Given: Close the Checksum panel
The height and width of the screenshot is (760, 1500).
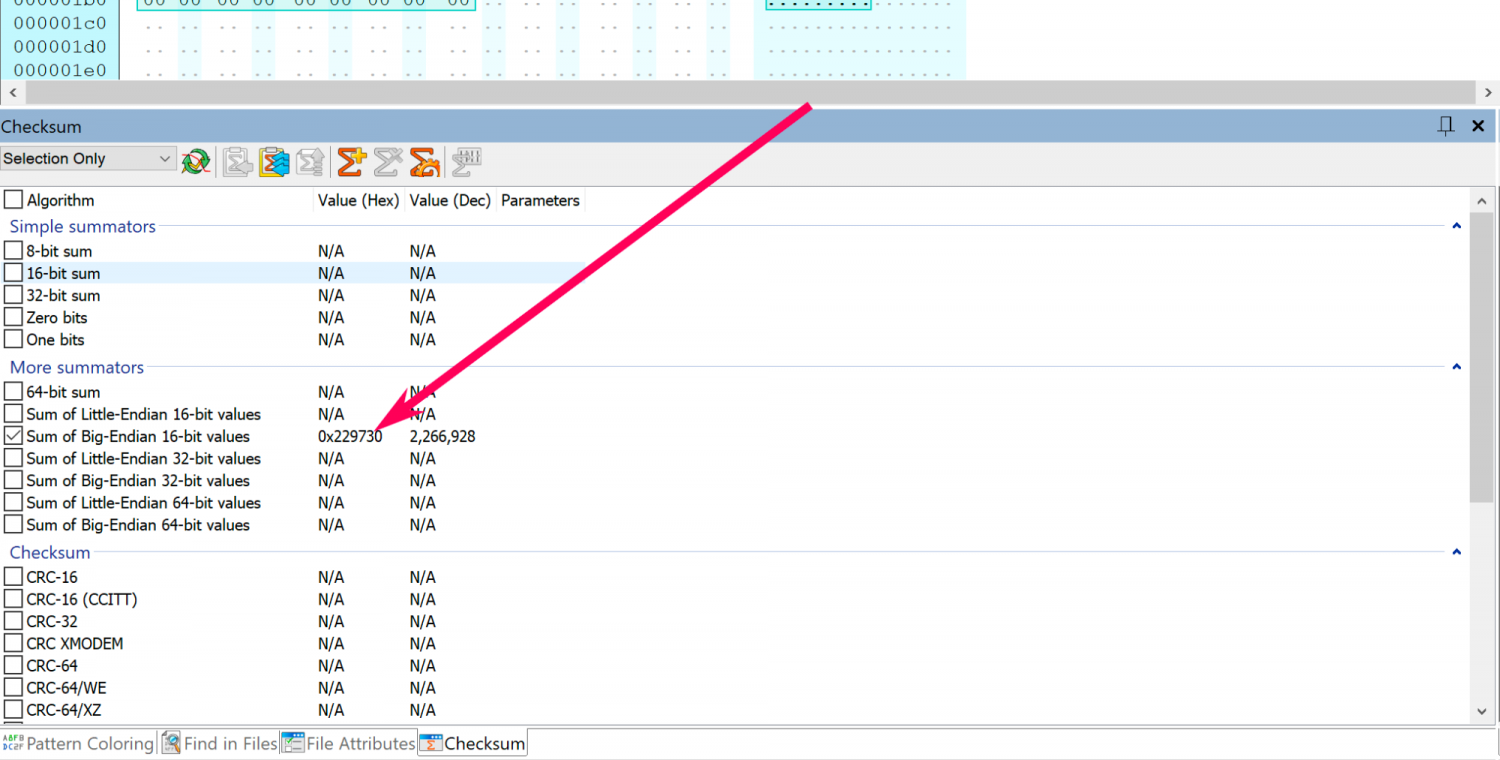Looking at the screenshot, I should coord(1478,126).
